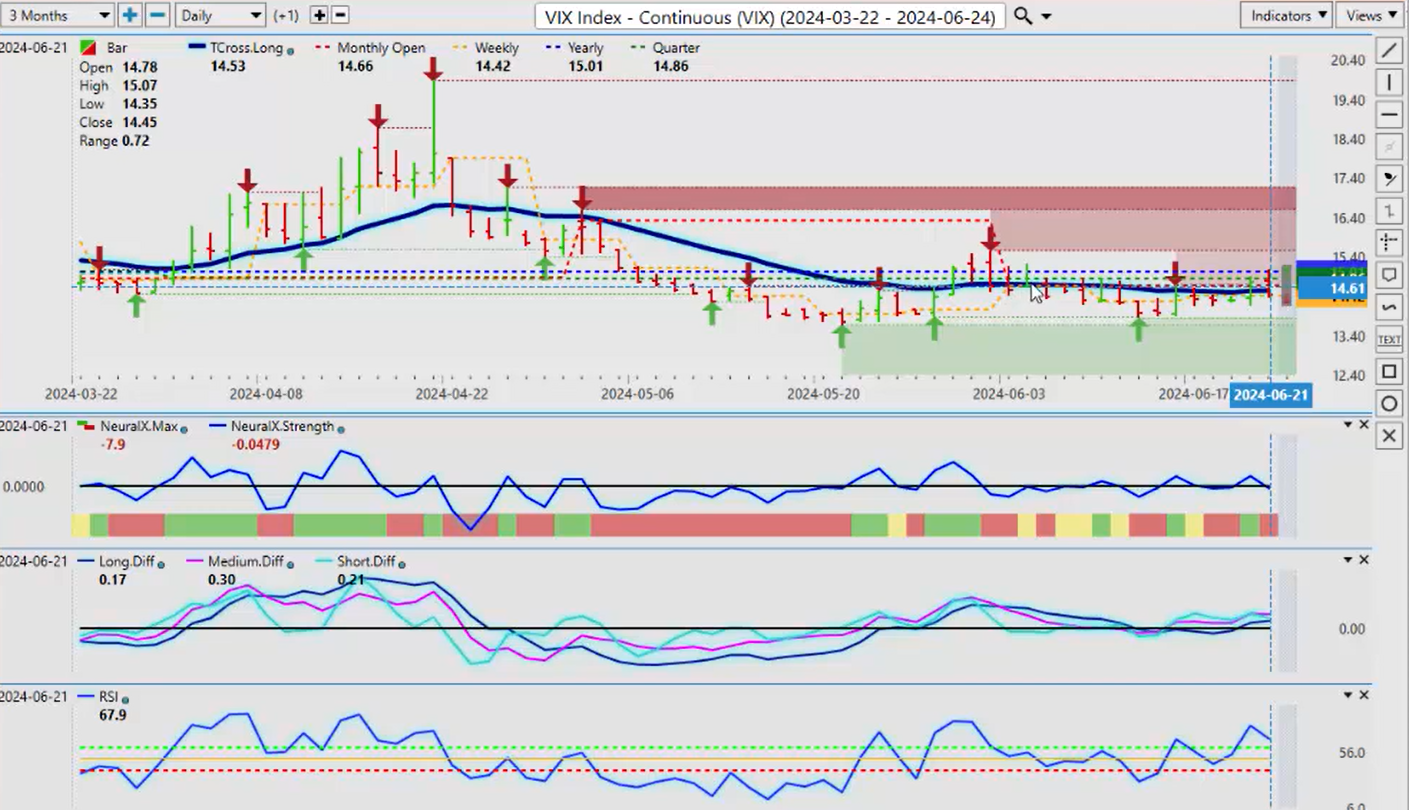Click the VIX Index symbol field
1409x810 pixels.
coord(768,16)
